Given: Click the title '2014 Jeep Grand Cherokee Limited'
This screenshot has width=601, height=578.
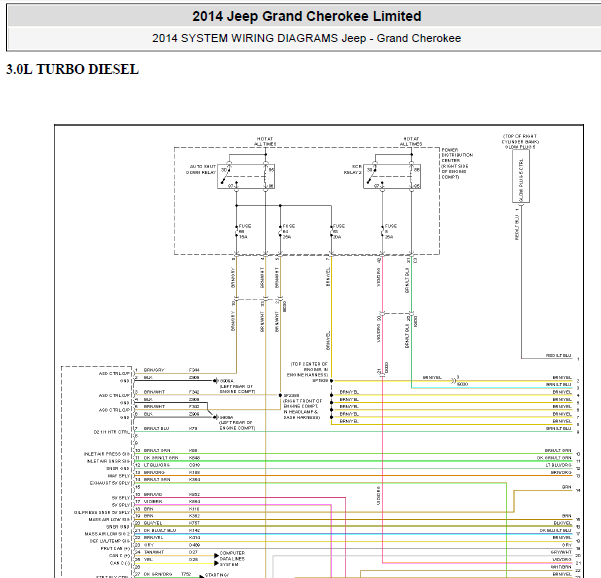Looking at the screenshot, I should (x=307, y=16).
